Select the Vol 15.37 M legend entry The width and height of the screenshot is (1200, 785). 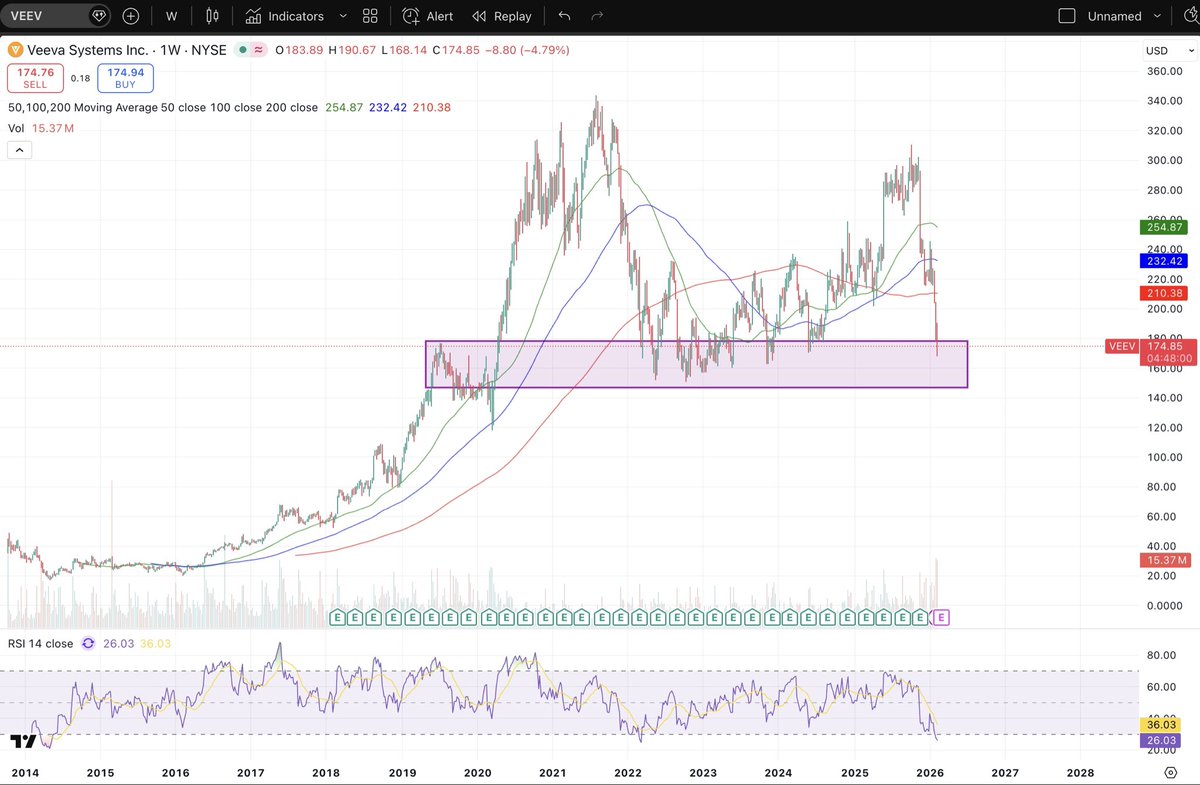coord(41,128)
